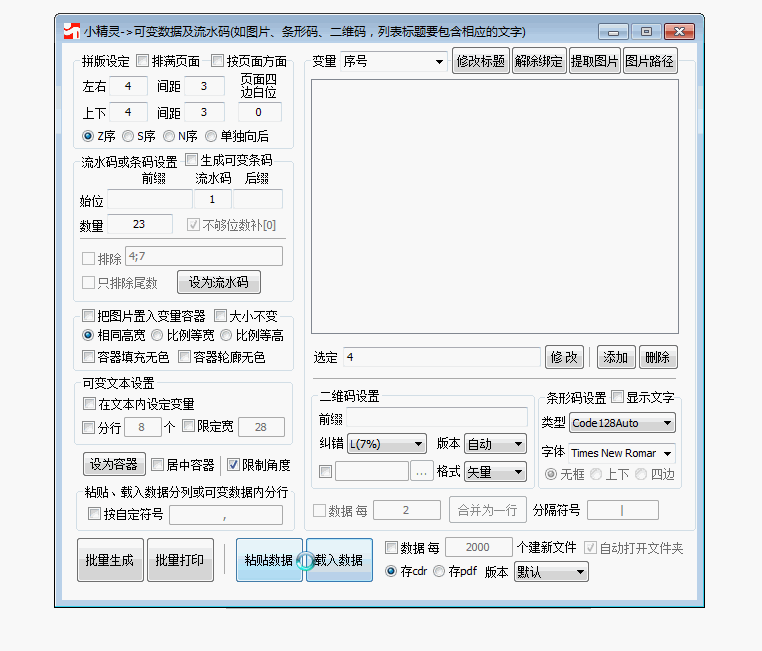
Task: Select the 存pdf radio button
Action: pos(439,571)
